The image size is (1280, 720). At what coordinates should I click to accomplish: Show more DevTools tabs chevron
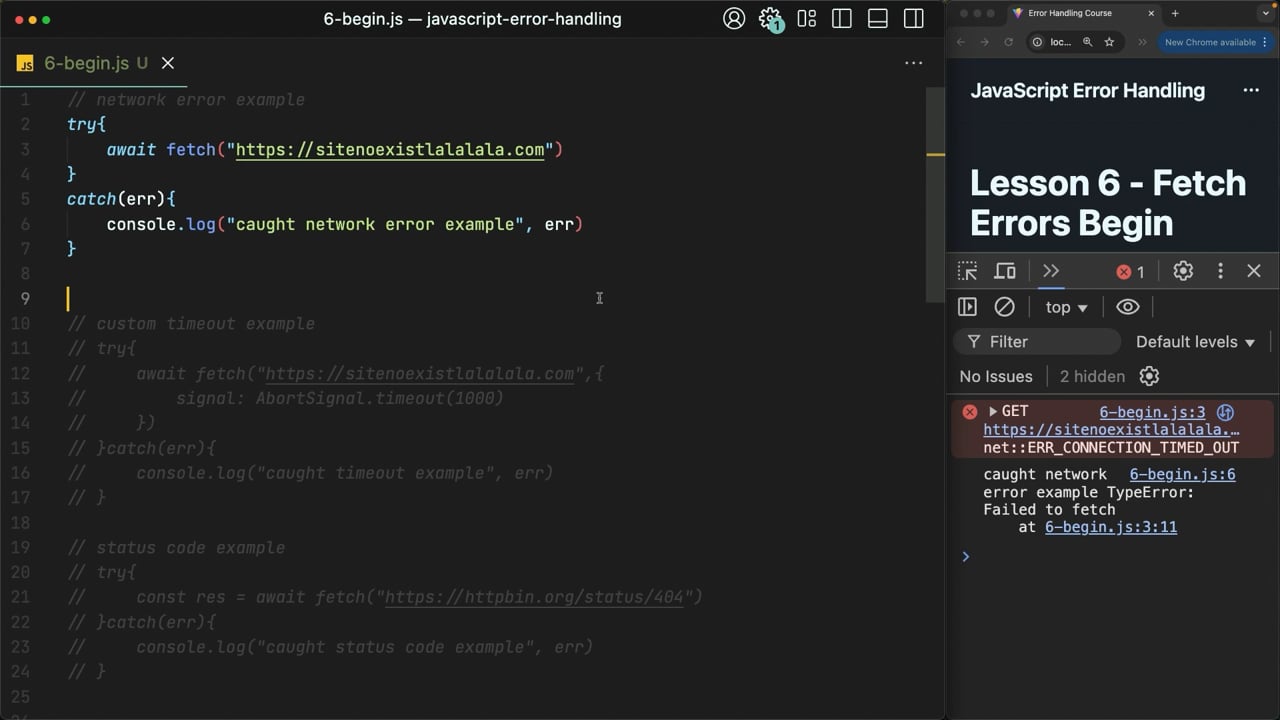[x=1051, y=271]
